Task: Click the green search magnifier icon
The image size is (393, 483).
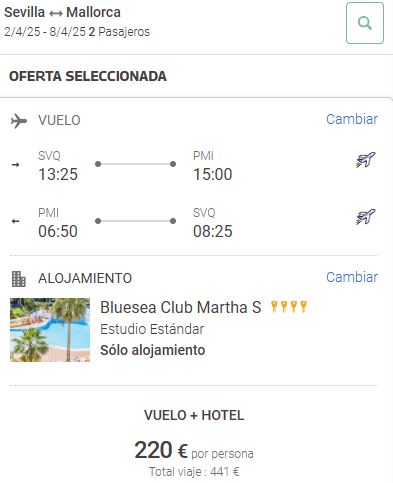Action: (x=365, y=23)
